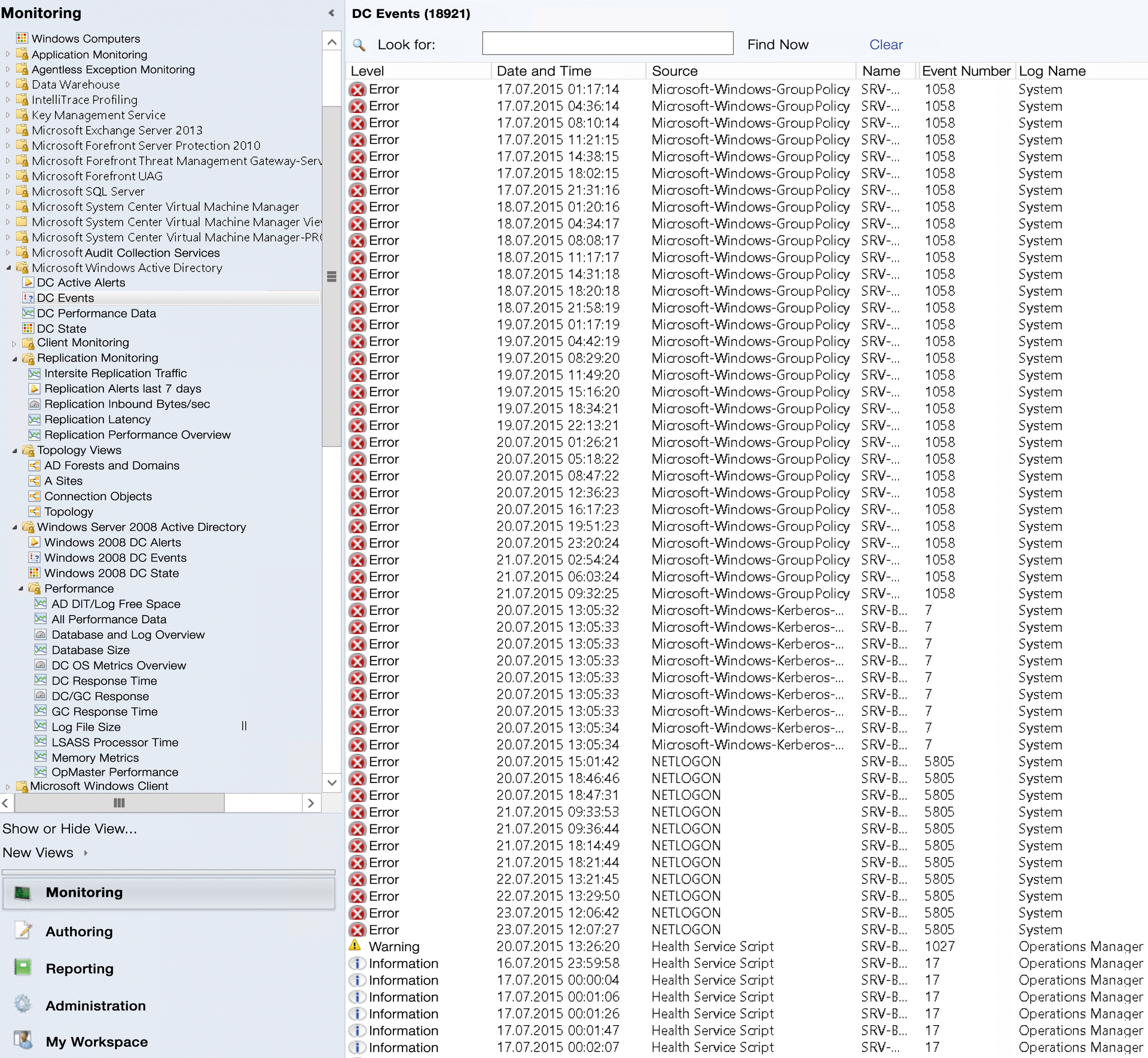
Task: Switch to the Administration workspace
Action: 96,1006
